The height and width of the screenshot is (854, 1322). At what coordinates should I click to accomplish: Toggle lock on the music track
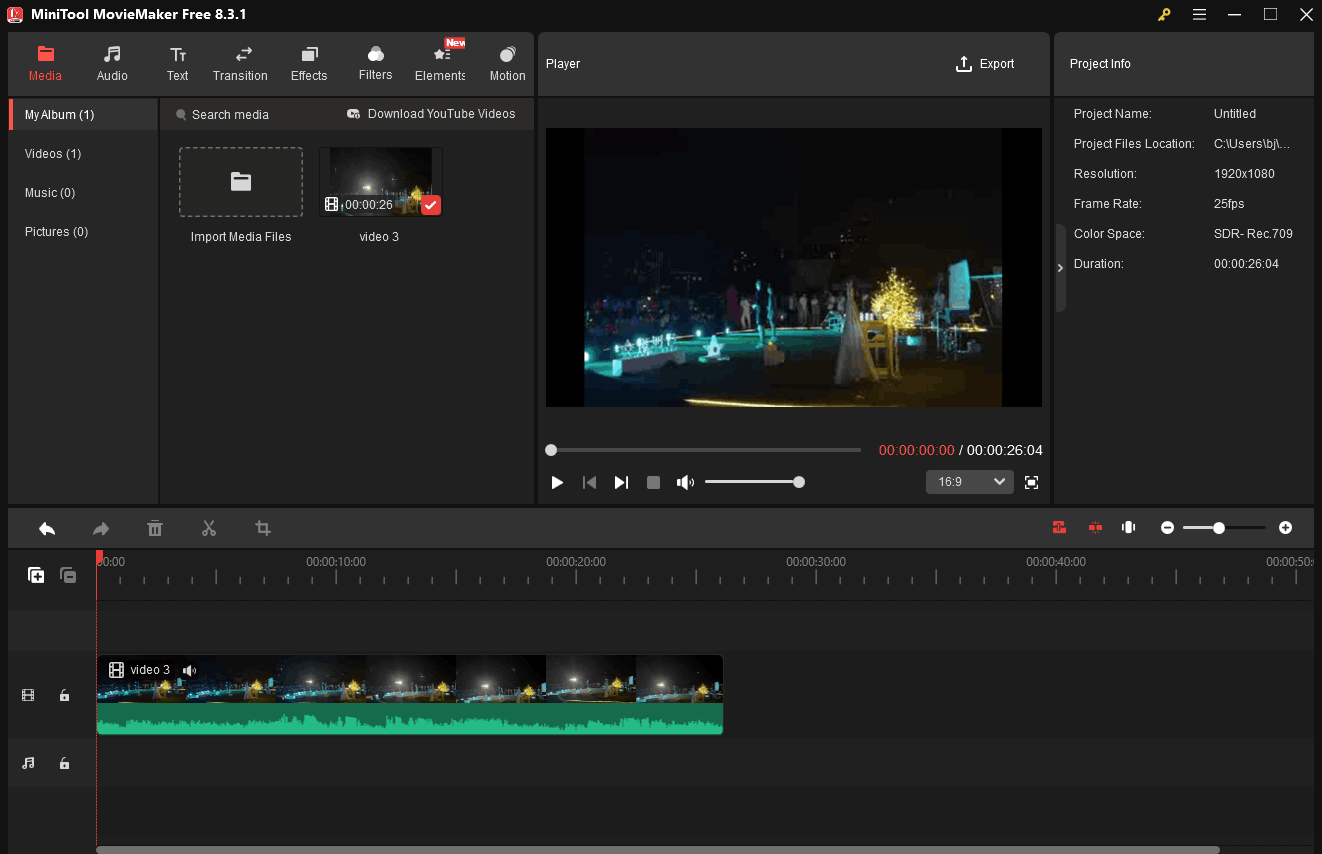tap(64, 762)
